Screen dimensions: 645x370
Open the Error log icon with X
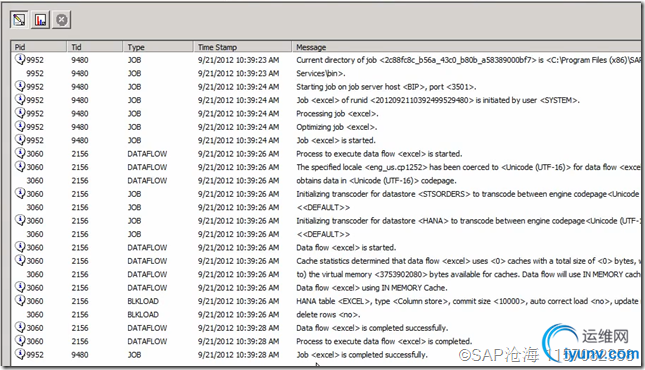tap(62, 19)
